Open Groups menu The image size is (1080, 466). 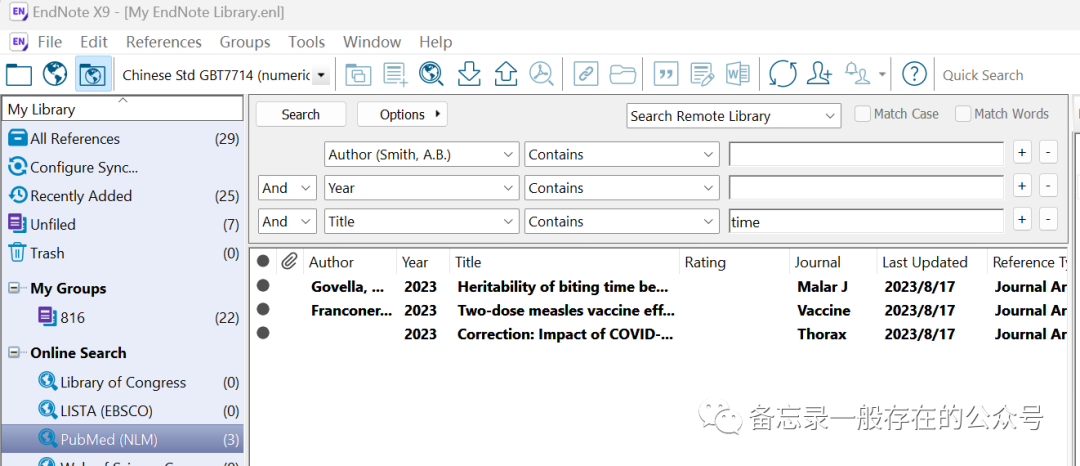(x=245, y=42)
